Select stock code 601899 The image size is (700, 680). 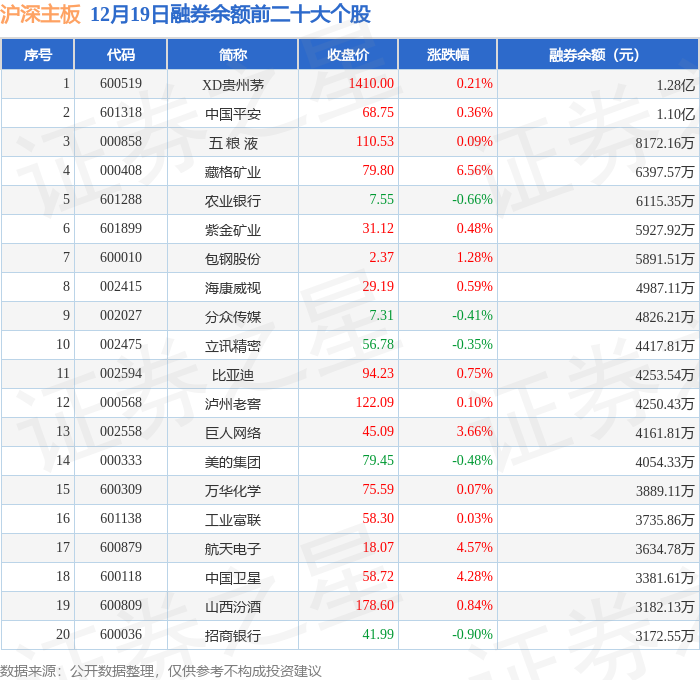point(121,229)
